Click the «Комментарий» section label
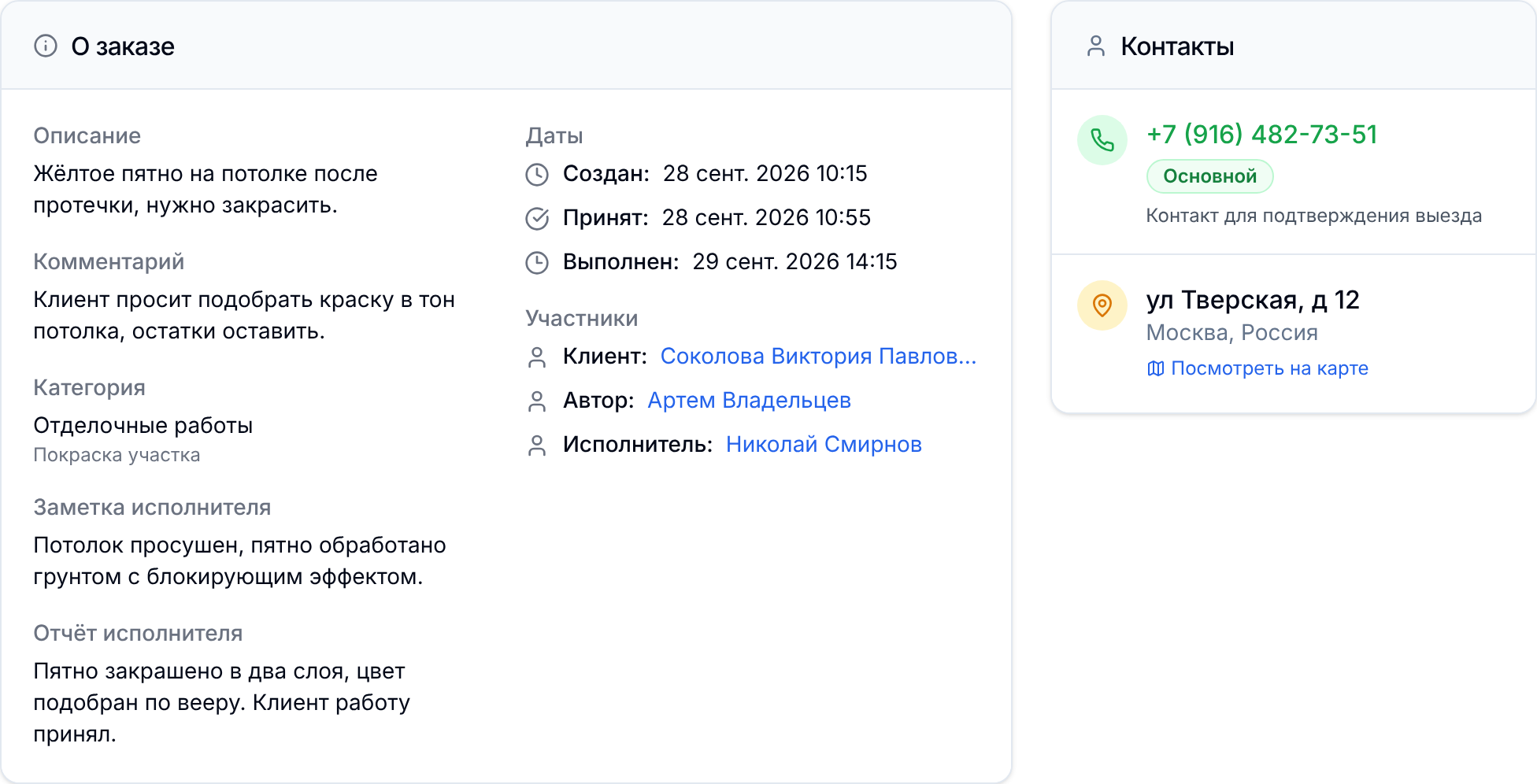Image resolution: width=1537 pixels, height=784 pixels. [x=109, y=262]
